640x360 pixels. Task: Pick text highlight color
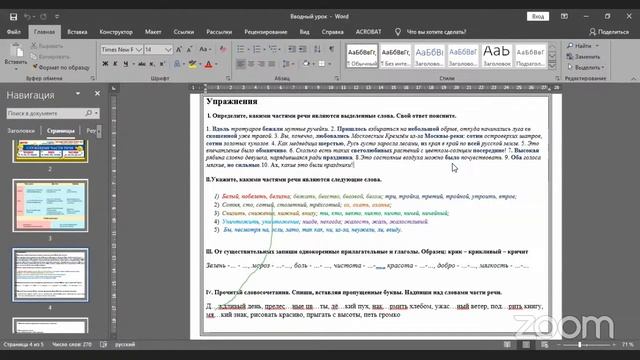[x=192, y=64]
